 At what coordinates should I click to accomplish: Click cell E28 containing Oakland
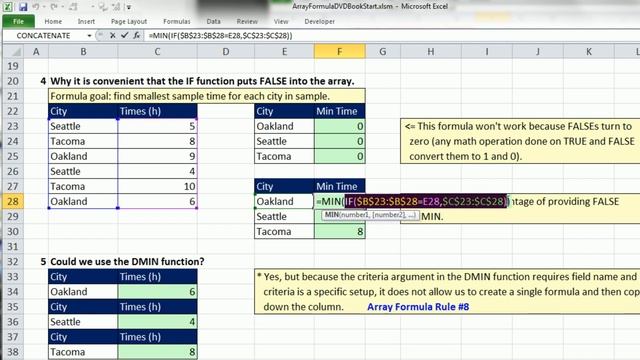click(x=284, y=201)
